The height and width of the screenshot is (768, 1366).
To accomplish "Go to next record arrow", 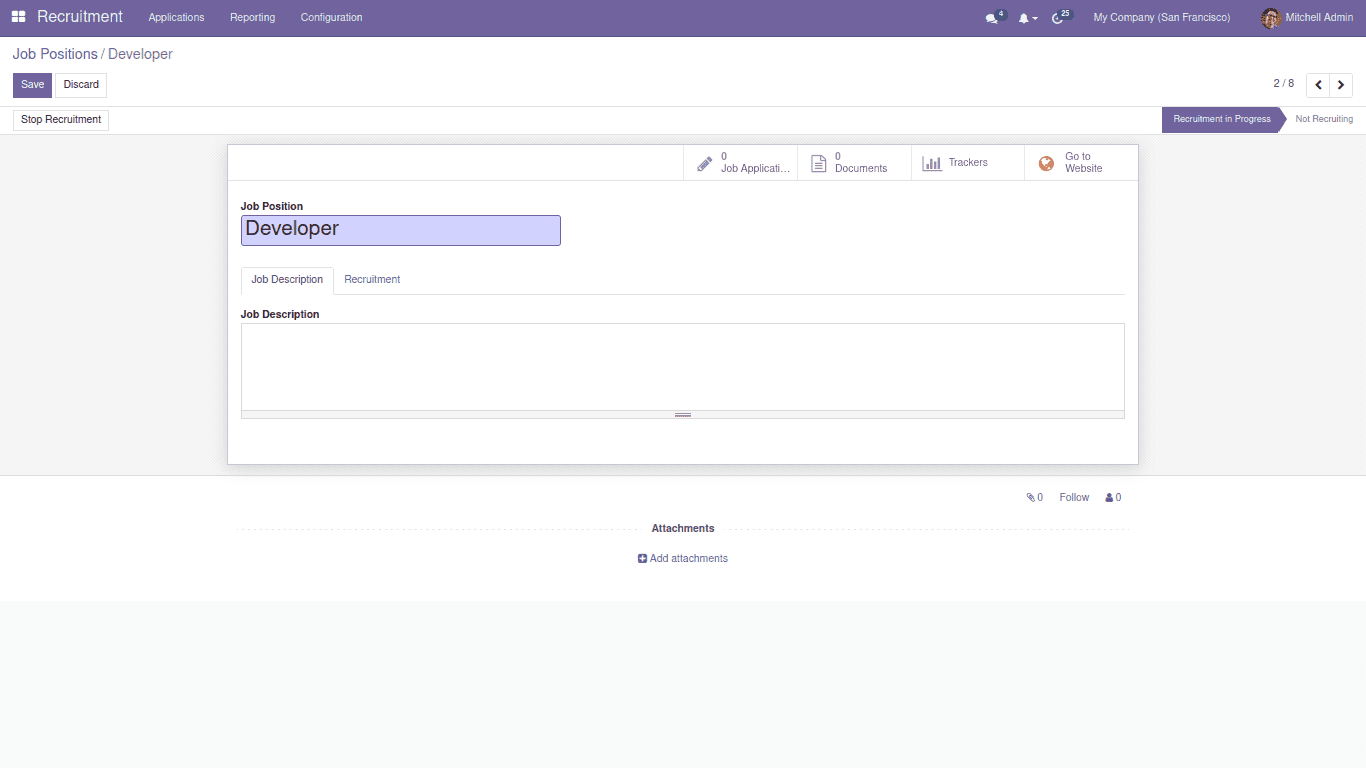I will 1341,85.
